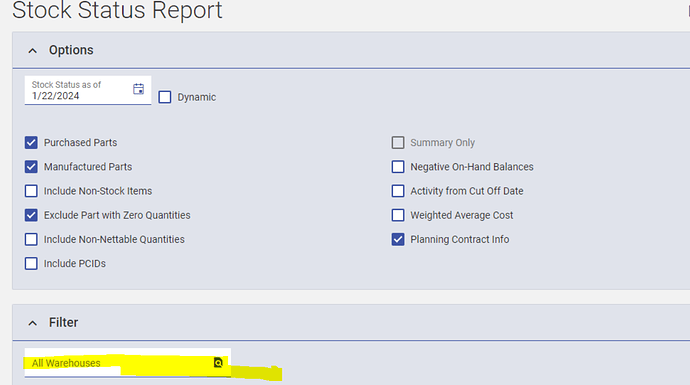Check Include PCIDs
Image resolution: width=690 pixels, height=385 pixels.
pos(31,264)
